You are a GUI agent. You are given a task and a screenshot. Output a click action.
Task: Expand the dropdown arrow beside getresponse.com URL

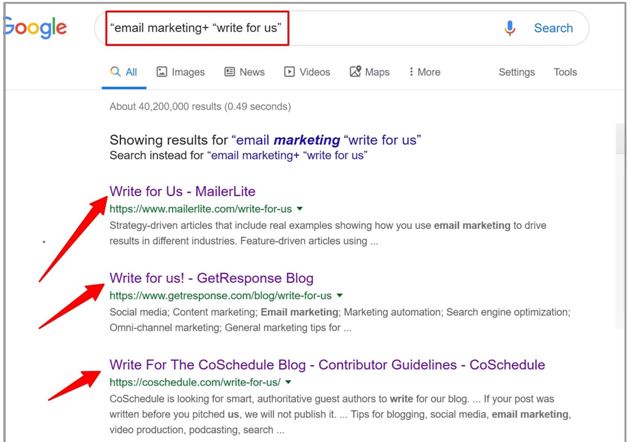coord(340,296)
